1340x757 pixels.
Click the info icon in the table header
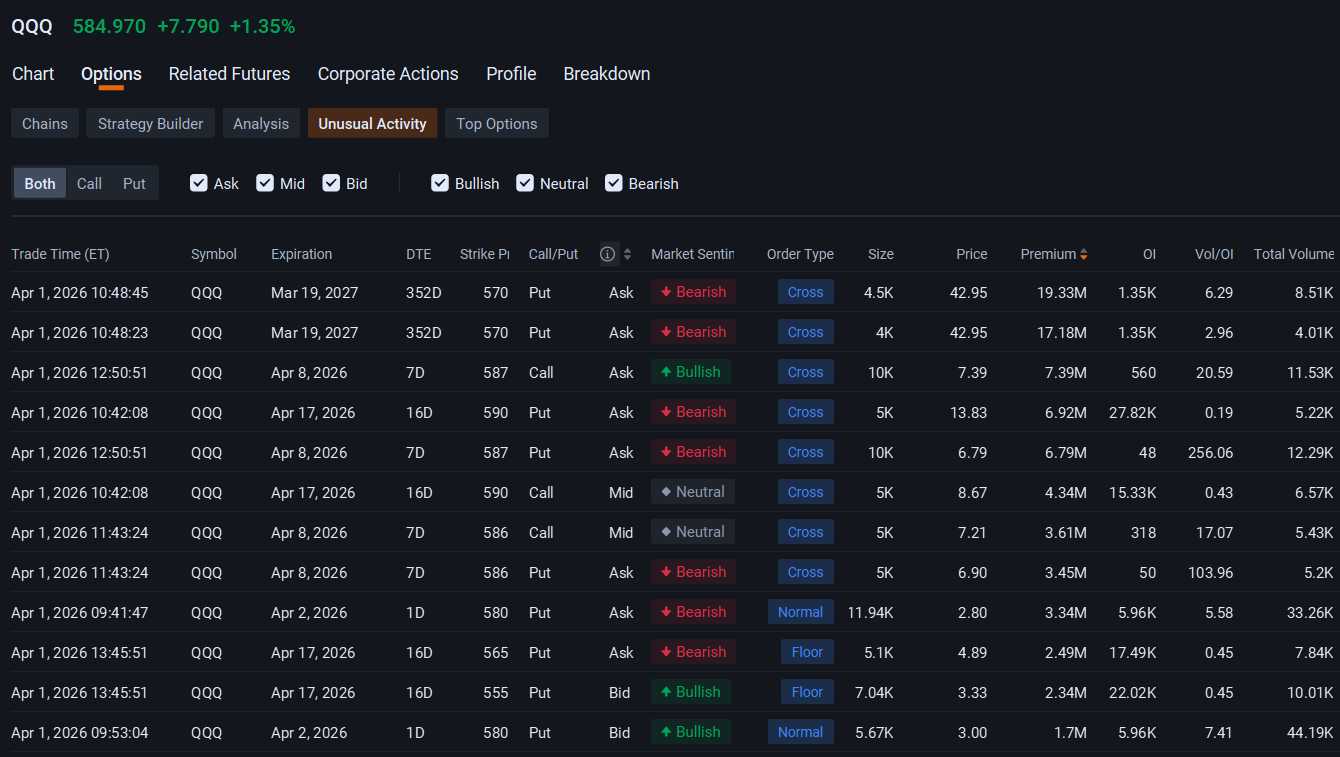[x=607, y=254]
